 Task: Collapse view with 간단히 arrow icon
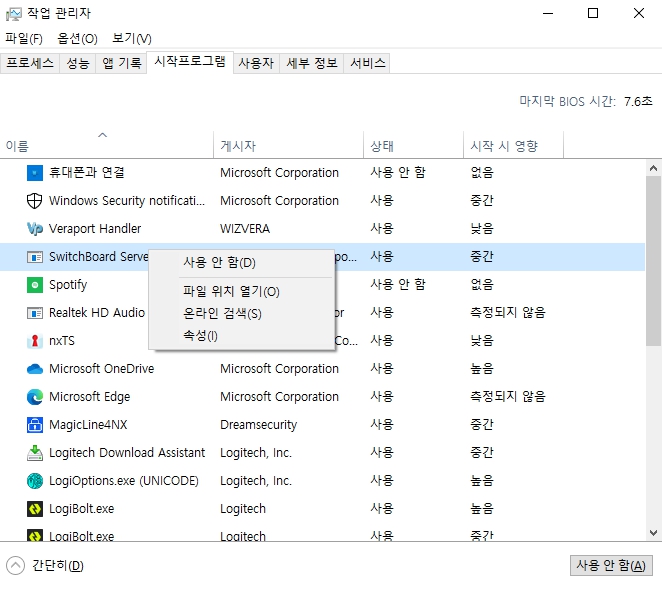point(16,565)
